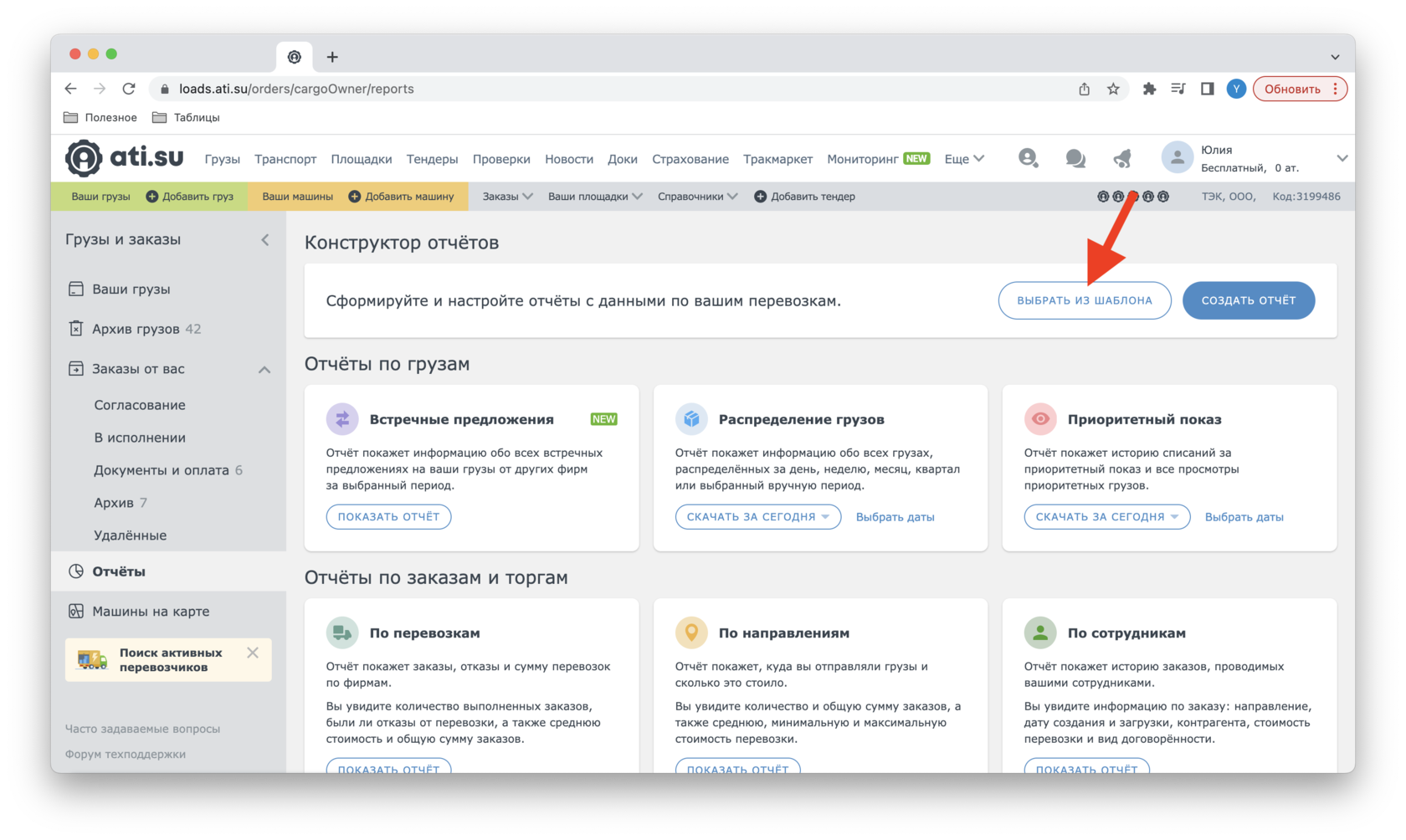Open Документы и оплата in sidebar

(162, 470)
